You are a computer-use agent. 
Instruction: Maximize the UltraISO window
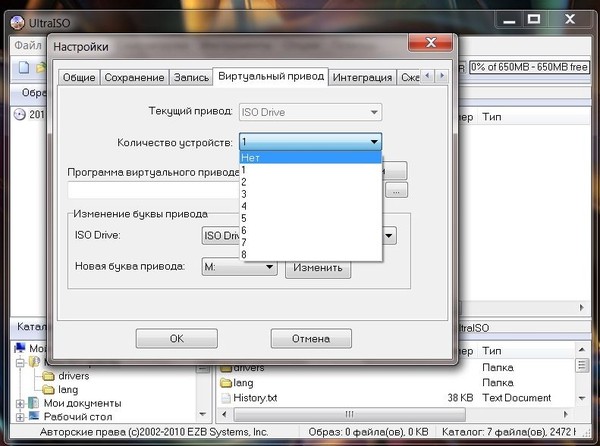534,20
